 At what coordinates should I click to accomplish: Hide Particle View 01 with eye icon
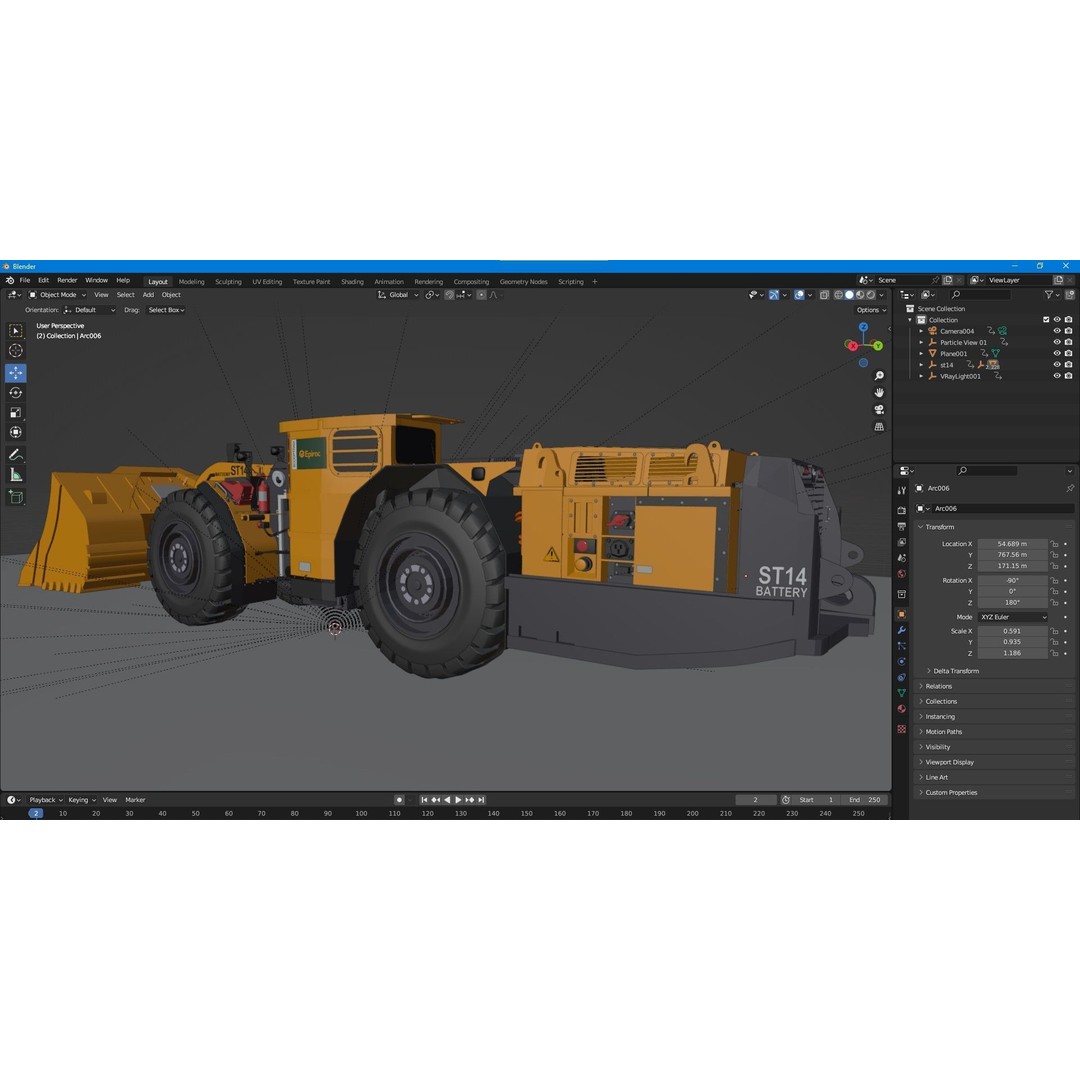[1057, 342]
